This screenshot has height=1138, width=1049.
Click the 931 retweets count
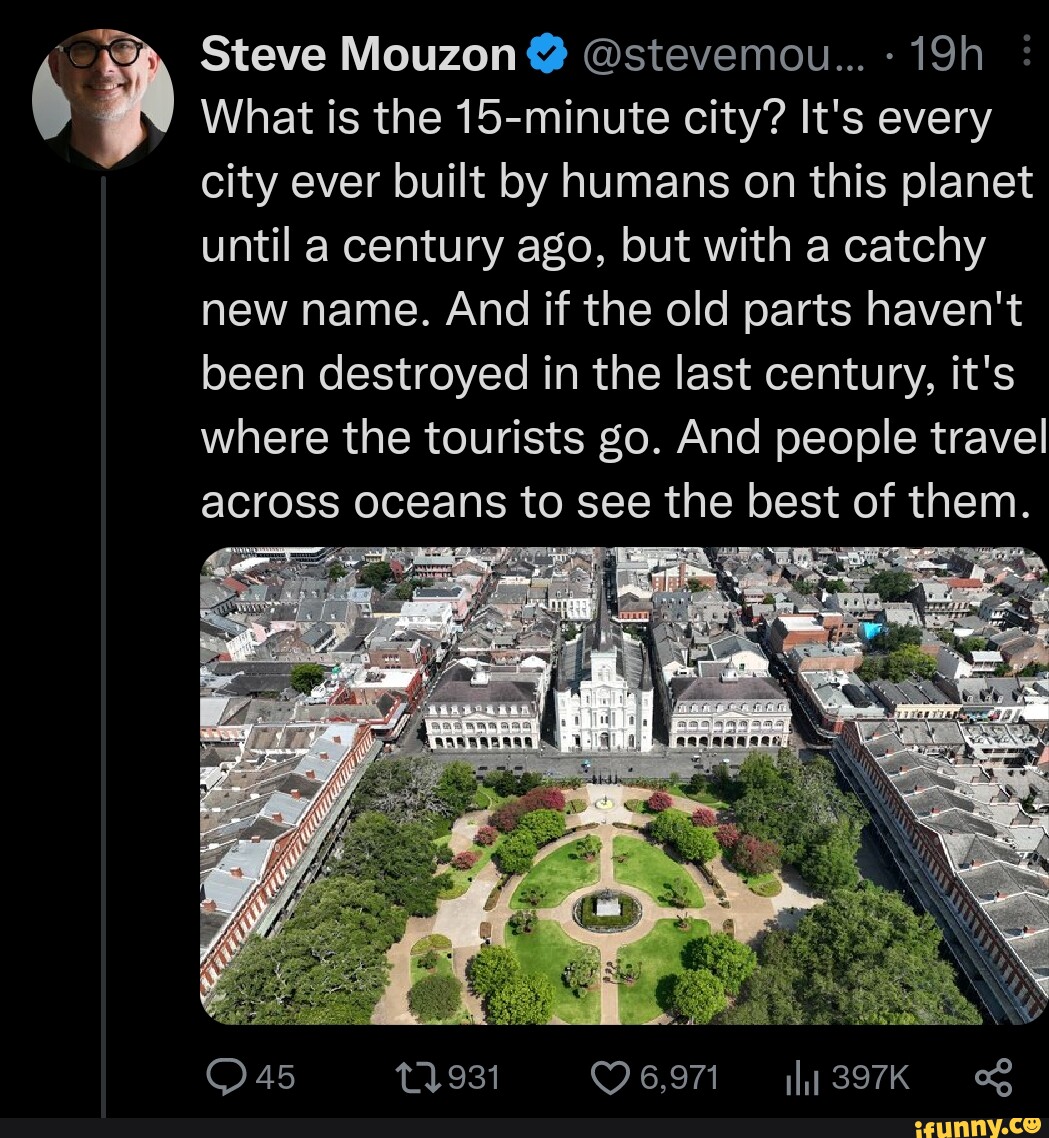tap(473, 1077)
